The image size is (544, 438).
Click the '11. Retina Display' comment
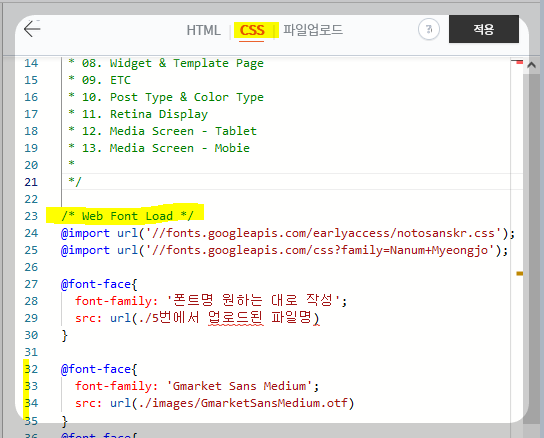[x=138, y=114]
